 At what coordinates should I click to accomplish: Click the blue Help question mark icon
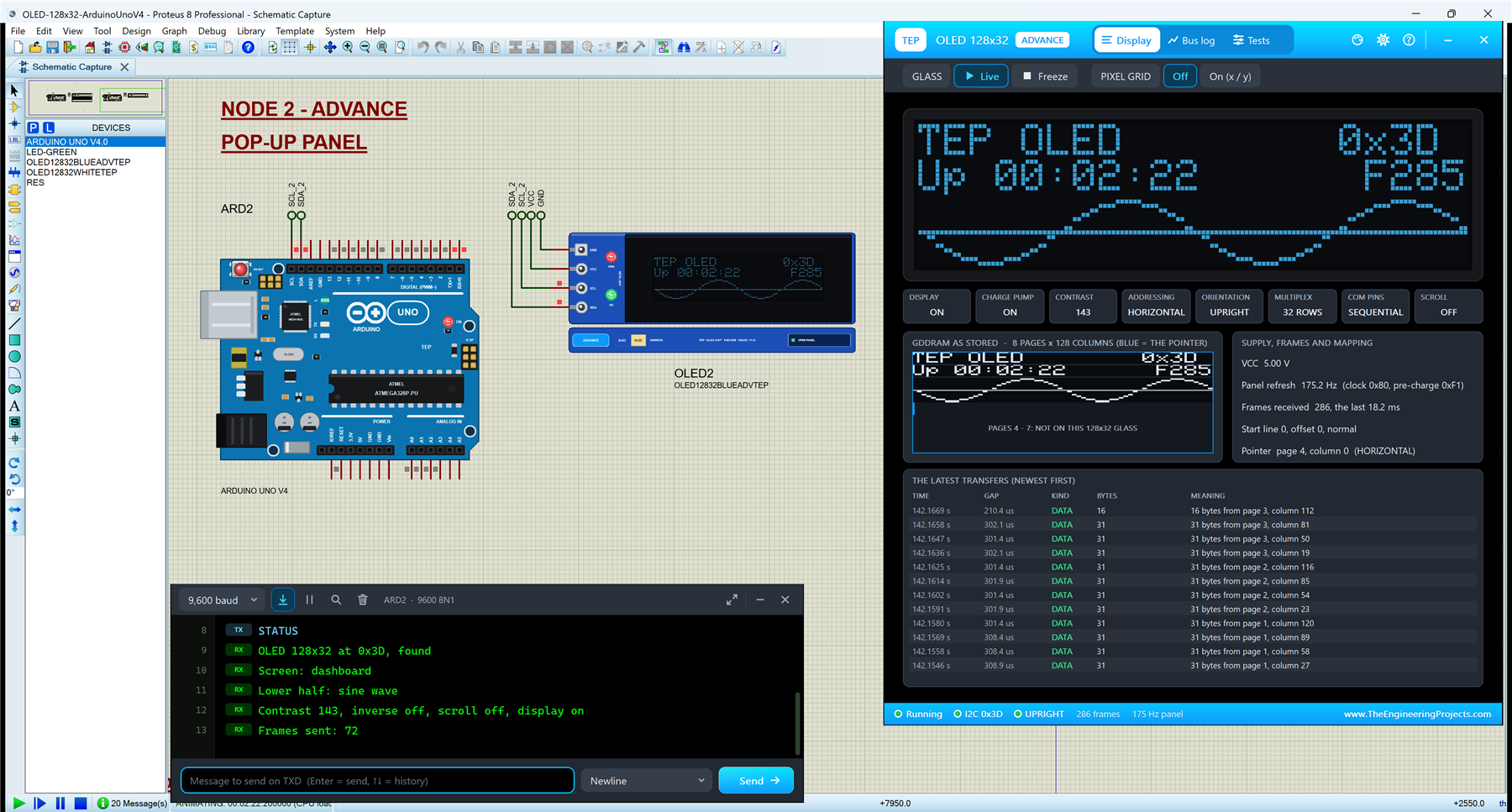pos(248,48)
